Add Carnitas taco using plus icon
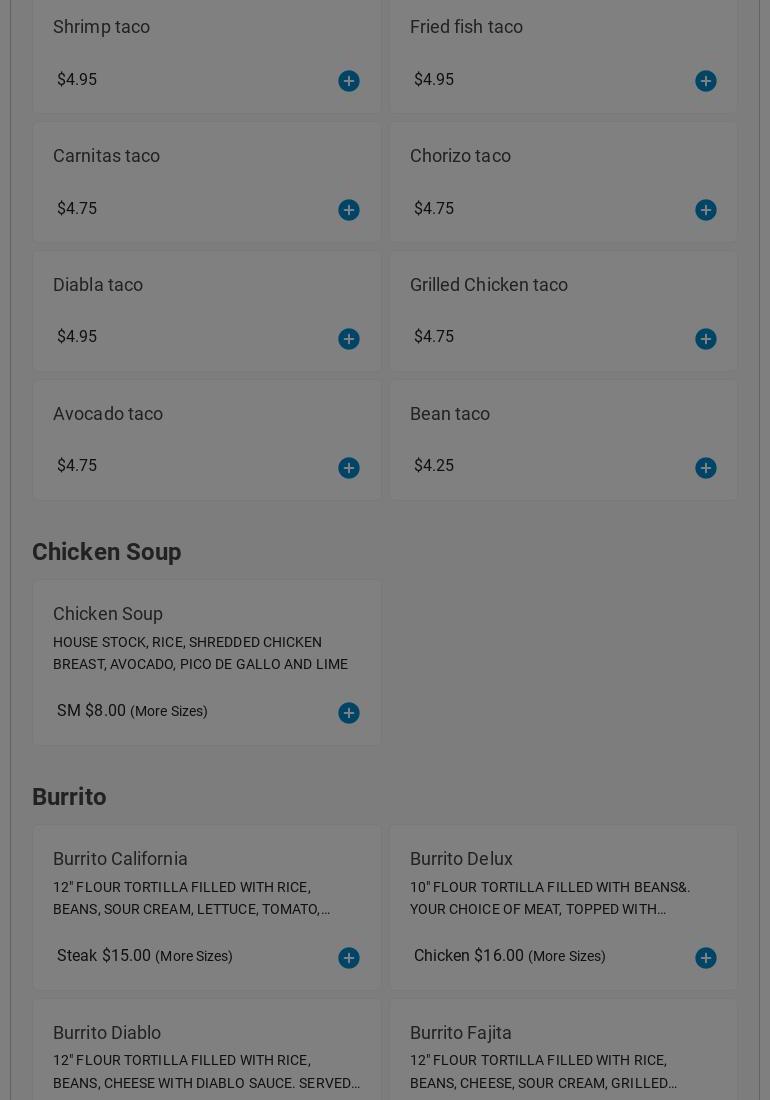The width and height of the screenshot is (770, 1100). (349, 210)
